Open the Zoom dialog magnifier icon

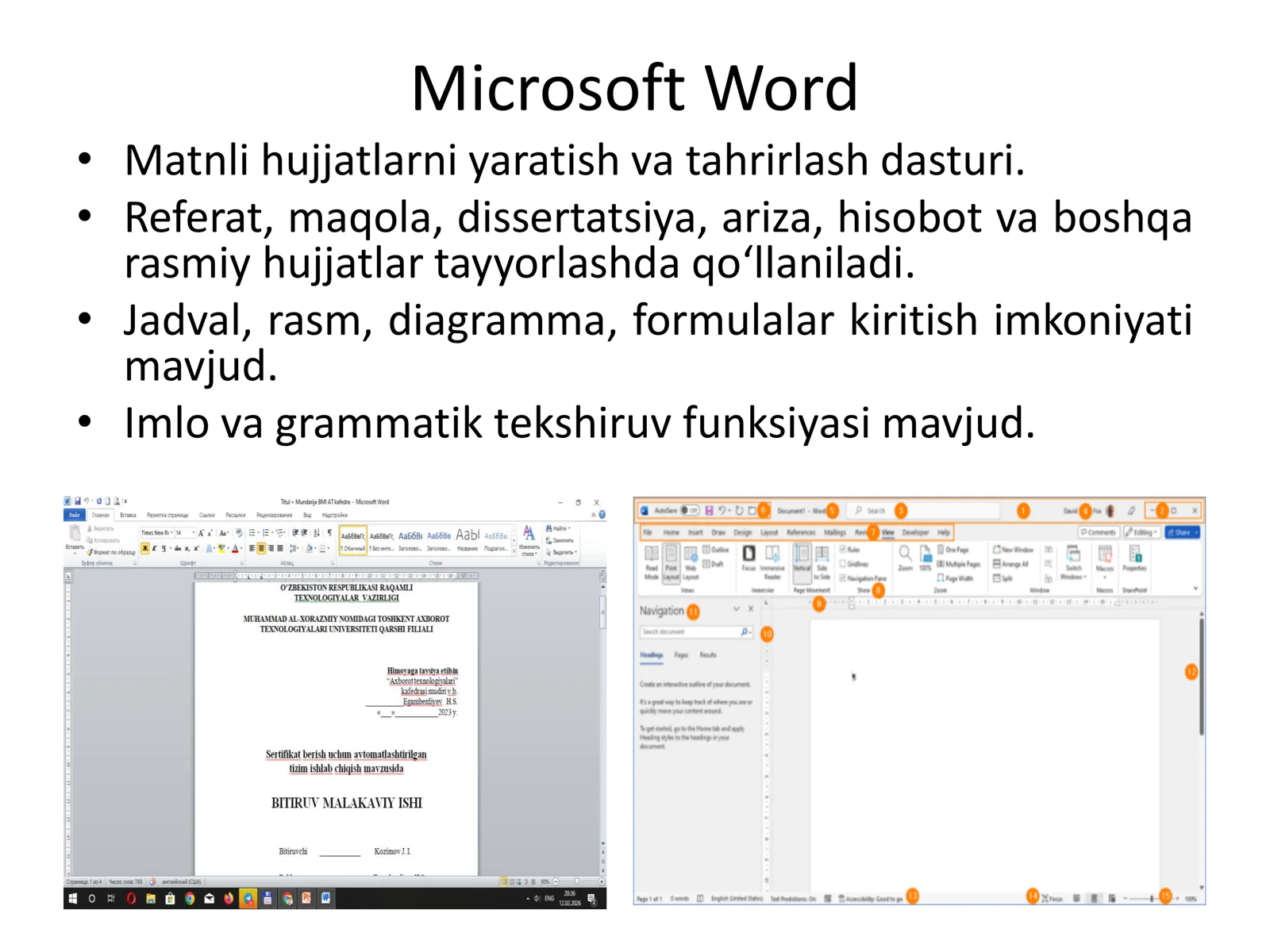[905, 558]
